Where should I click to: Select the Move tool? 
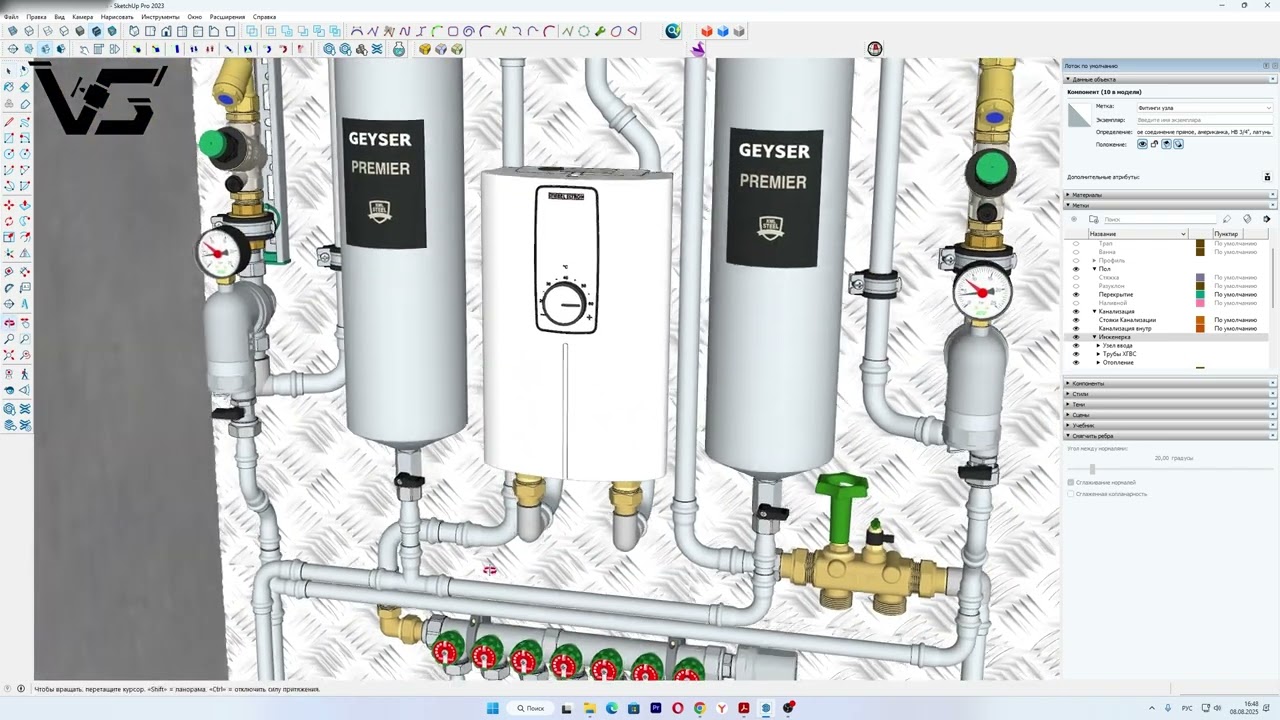[9, 204]
